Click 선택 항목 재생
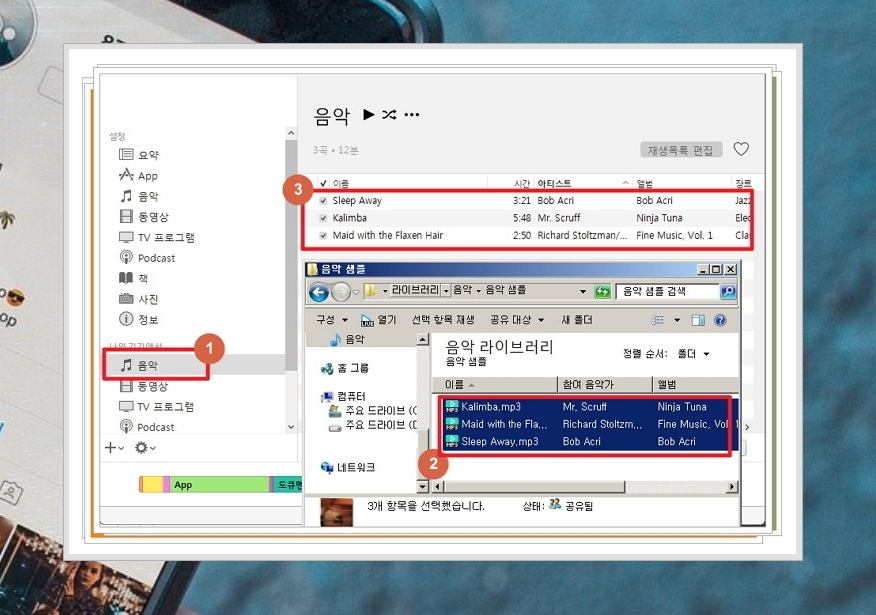Image resolution: width=876 pixels, height=615 pixels. click(x=443, y=320)
